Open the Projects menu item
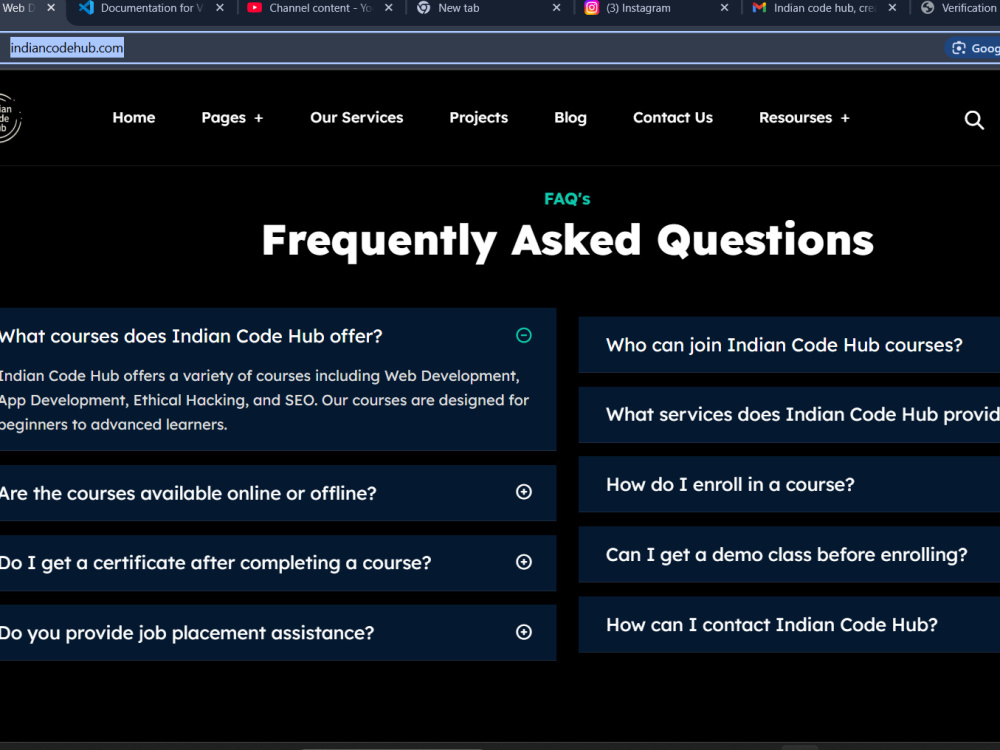The image size is (1000, 750). 478,118
